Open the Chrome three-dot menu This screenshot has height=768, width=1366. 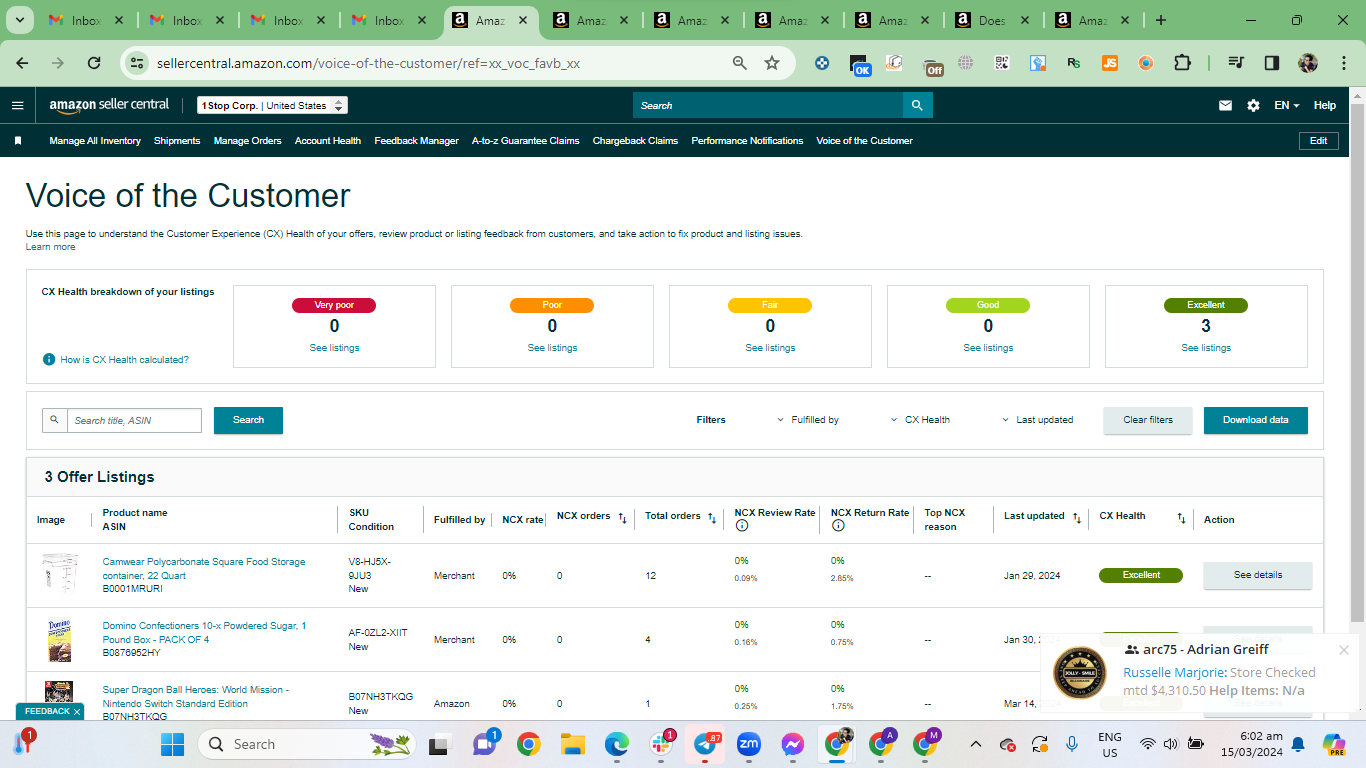[1343, 63]
